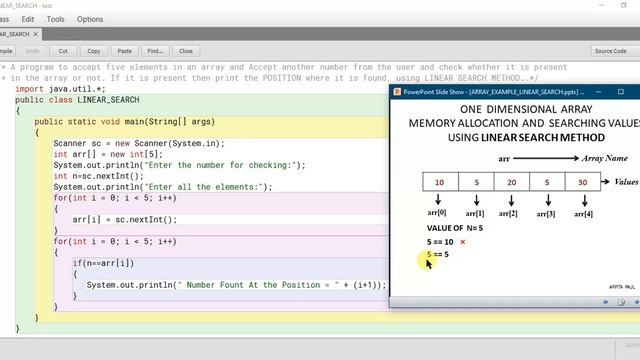This screenshot has width=640, height=360.
Task: Minimize the BlueJ editor window
Action: tap(601, 5)
